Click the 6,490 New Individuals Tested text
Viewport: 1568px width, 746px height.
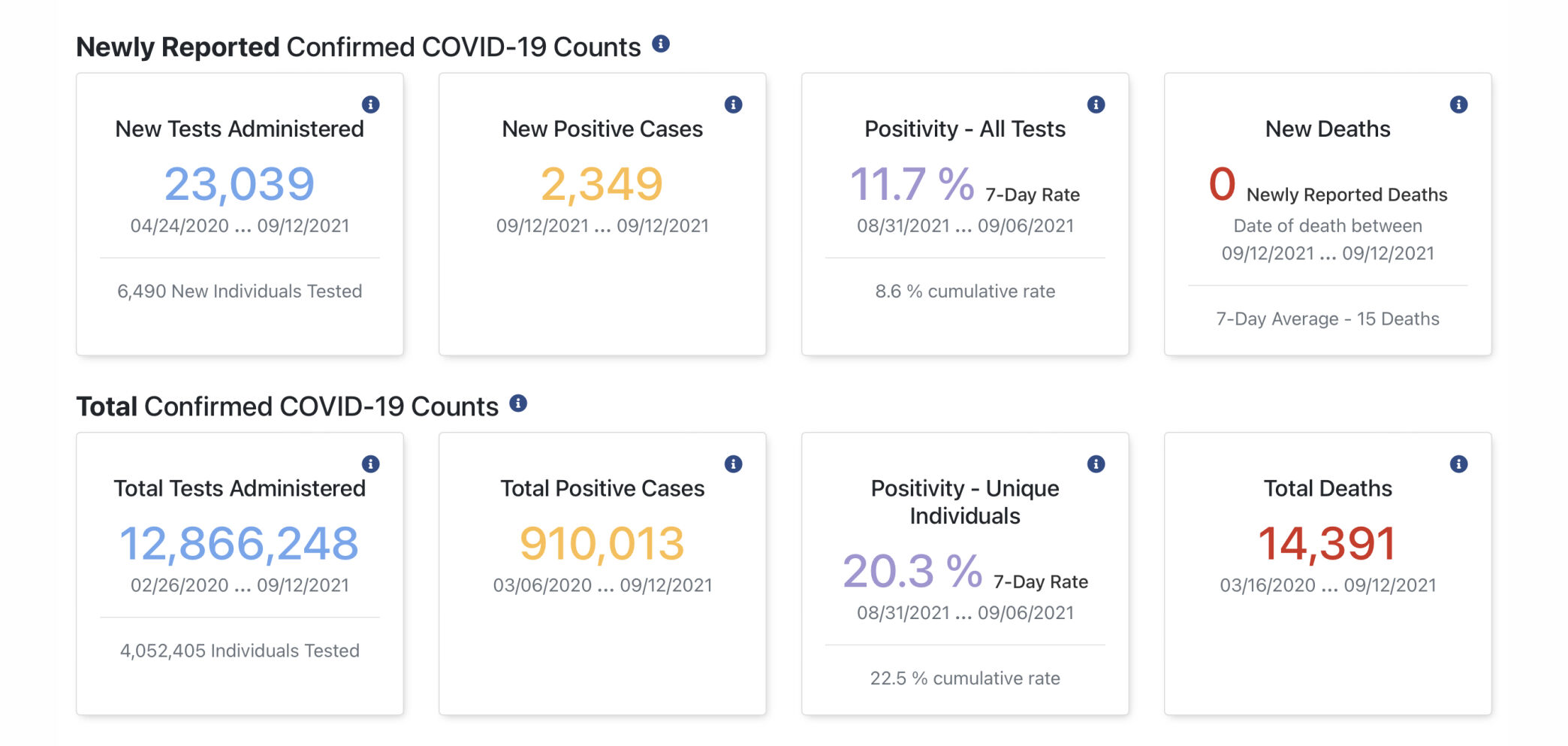click(240, 291)
